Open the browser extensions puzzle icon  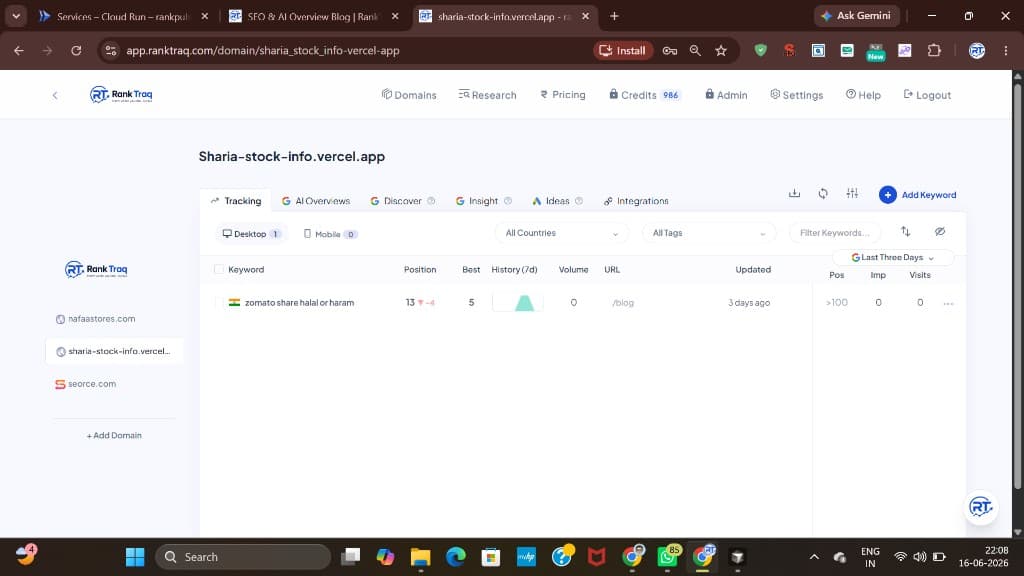(935, 50)
